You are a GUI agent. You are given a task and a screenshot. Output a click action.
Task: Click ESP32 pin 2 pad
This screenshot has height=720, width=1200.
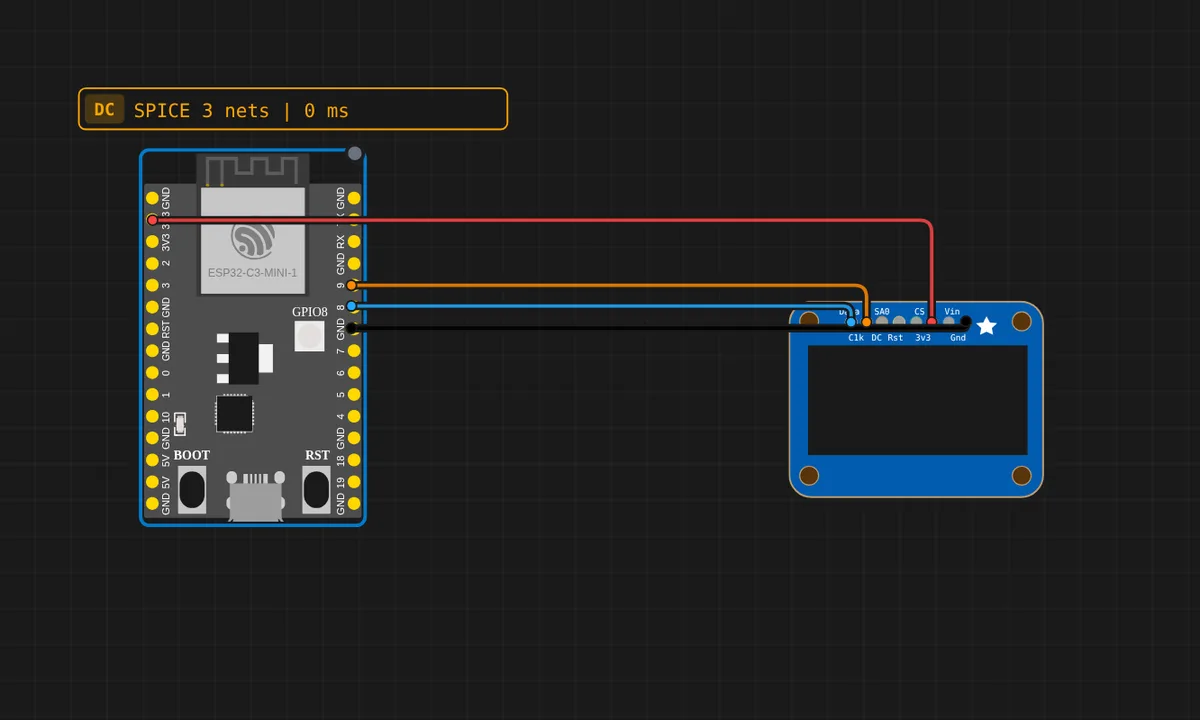pyautogui.click(x=152, y=263)
